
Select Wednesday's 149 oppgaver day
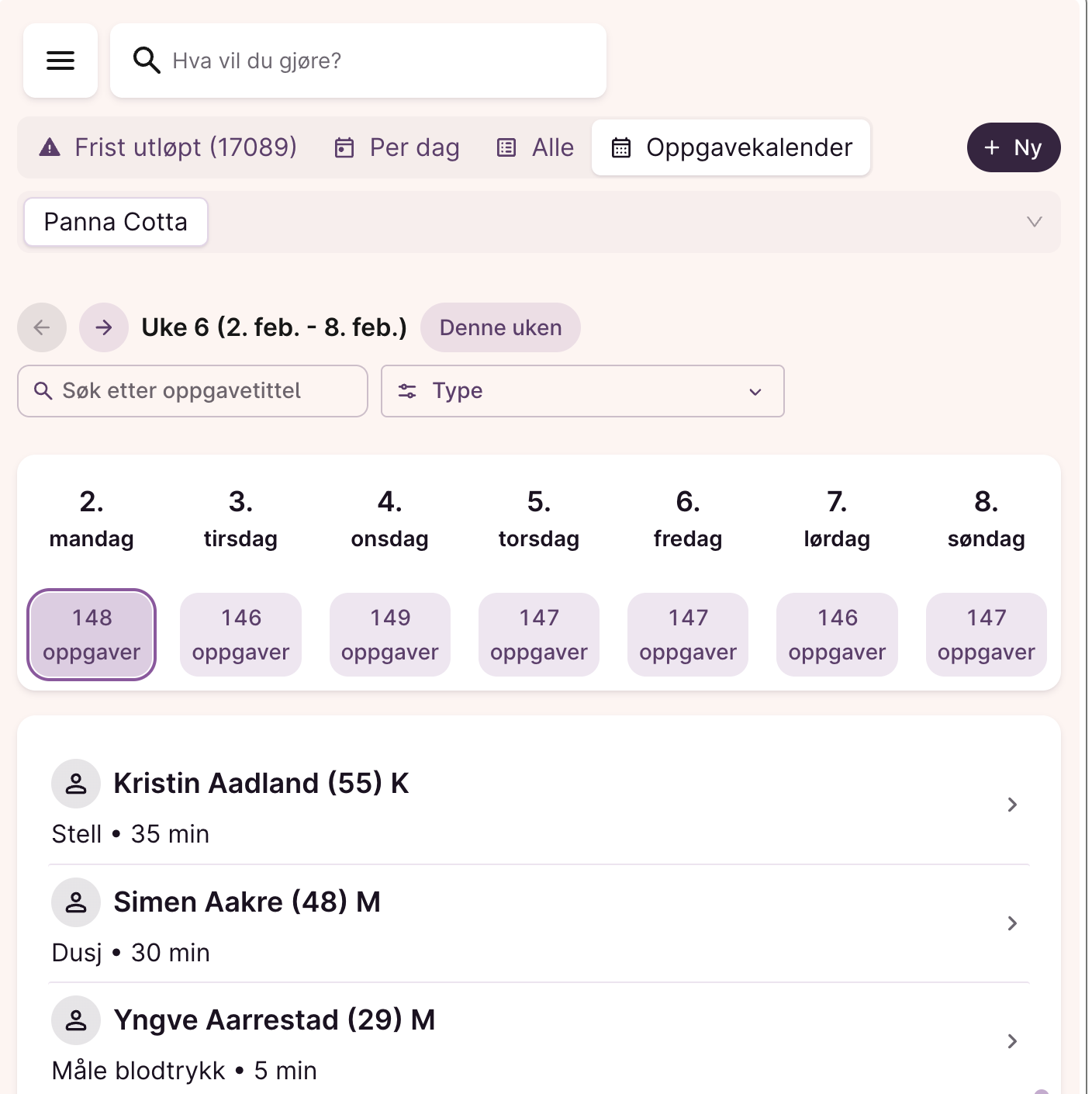(x=390, y=635)
